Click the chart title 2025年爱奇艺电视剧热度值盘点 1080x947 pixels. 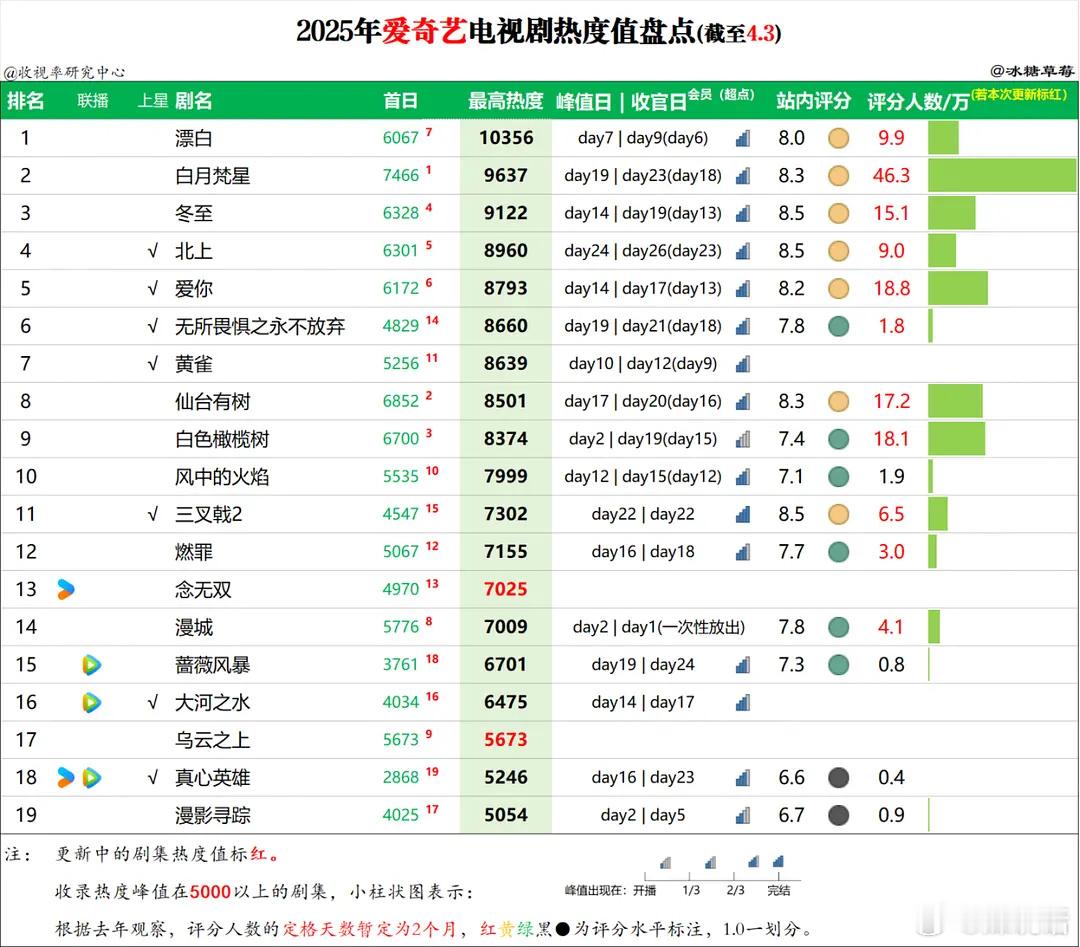[496, 32]
